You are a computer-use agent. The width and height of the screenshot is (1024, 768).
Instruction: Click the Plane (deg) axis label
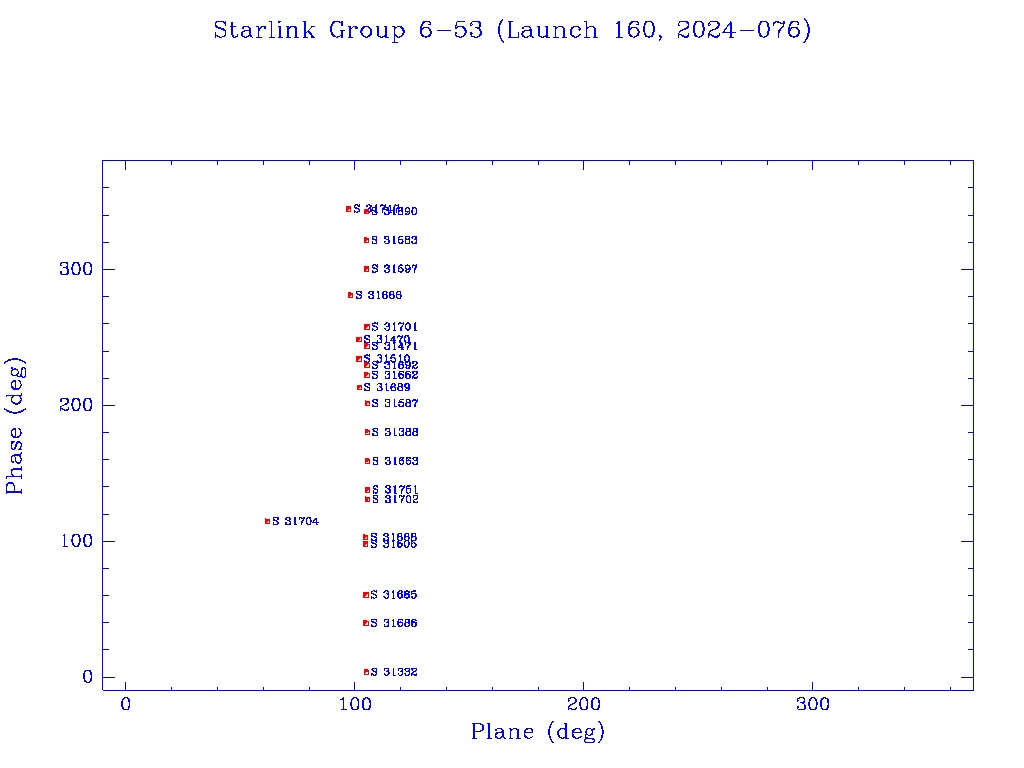pos(537,732)
